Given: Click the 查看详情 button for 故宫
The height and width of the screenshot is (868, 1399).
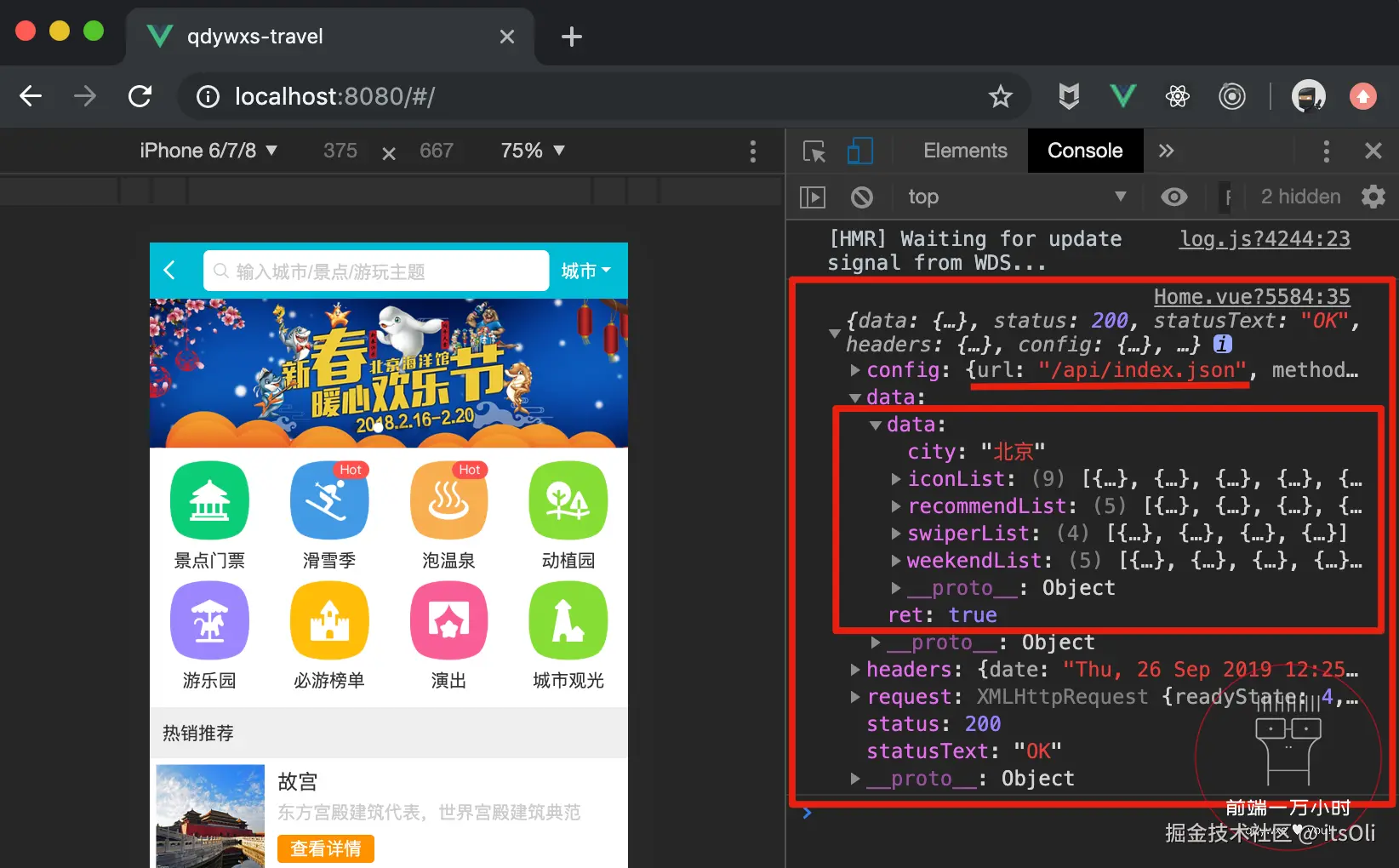Looking at the screenshot, I should click(x=326, y=848).
